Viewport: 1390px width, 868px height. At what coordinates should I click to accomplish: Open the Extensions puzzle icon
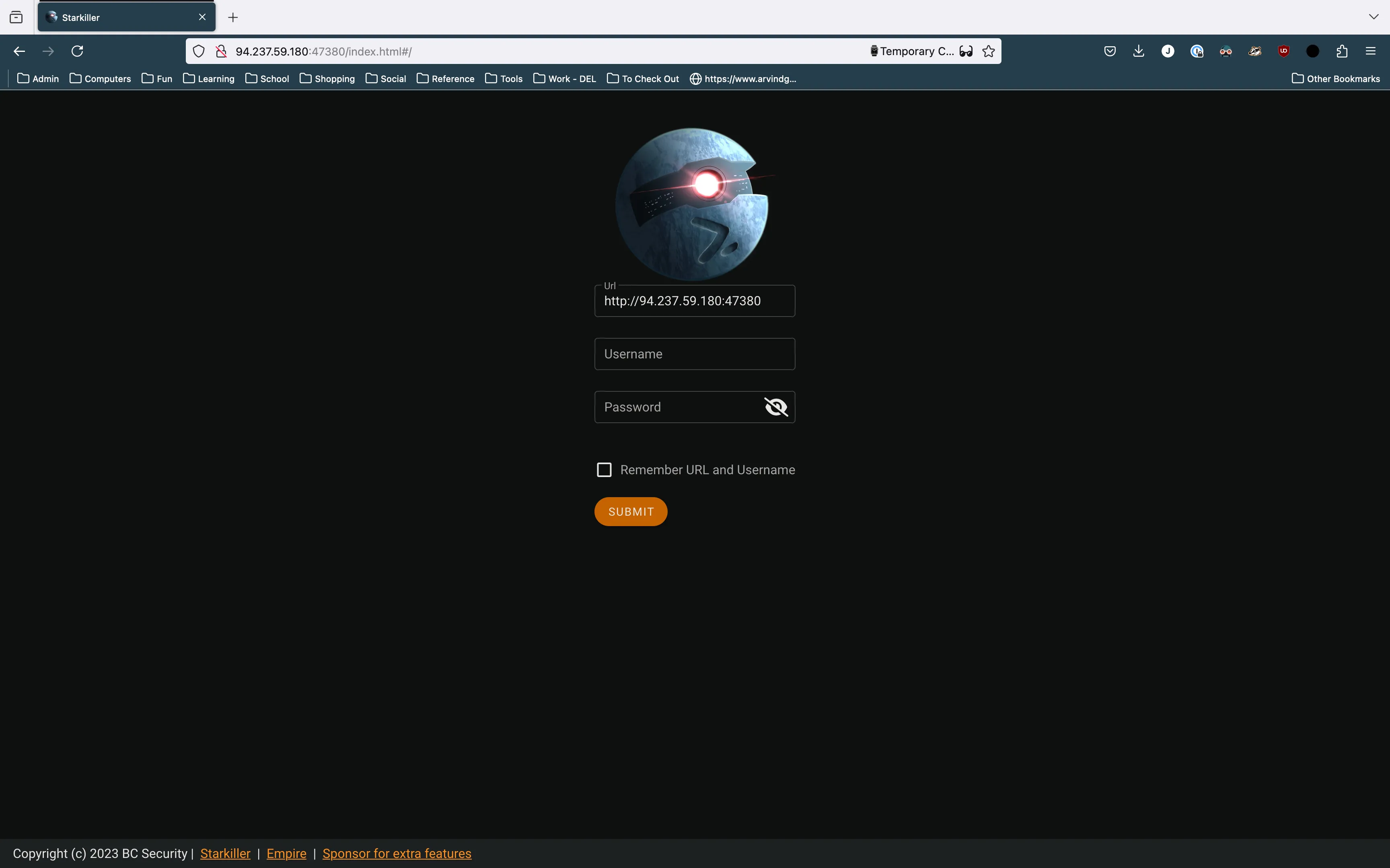1342,51
